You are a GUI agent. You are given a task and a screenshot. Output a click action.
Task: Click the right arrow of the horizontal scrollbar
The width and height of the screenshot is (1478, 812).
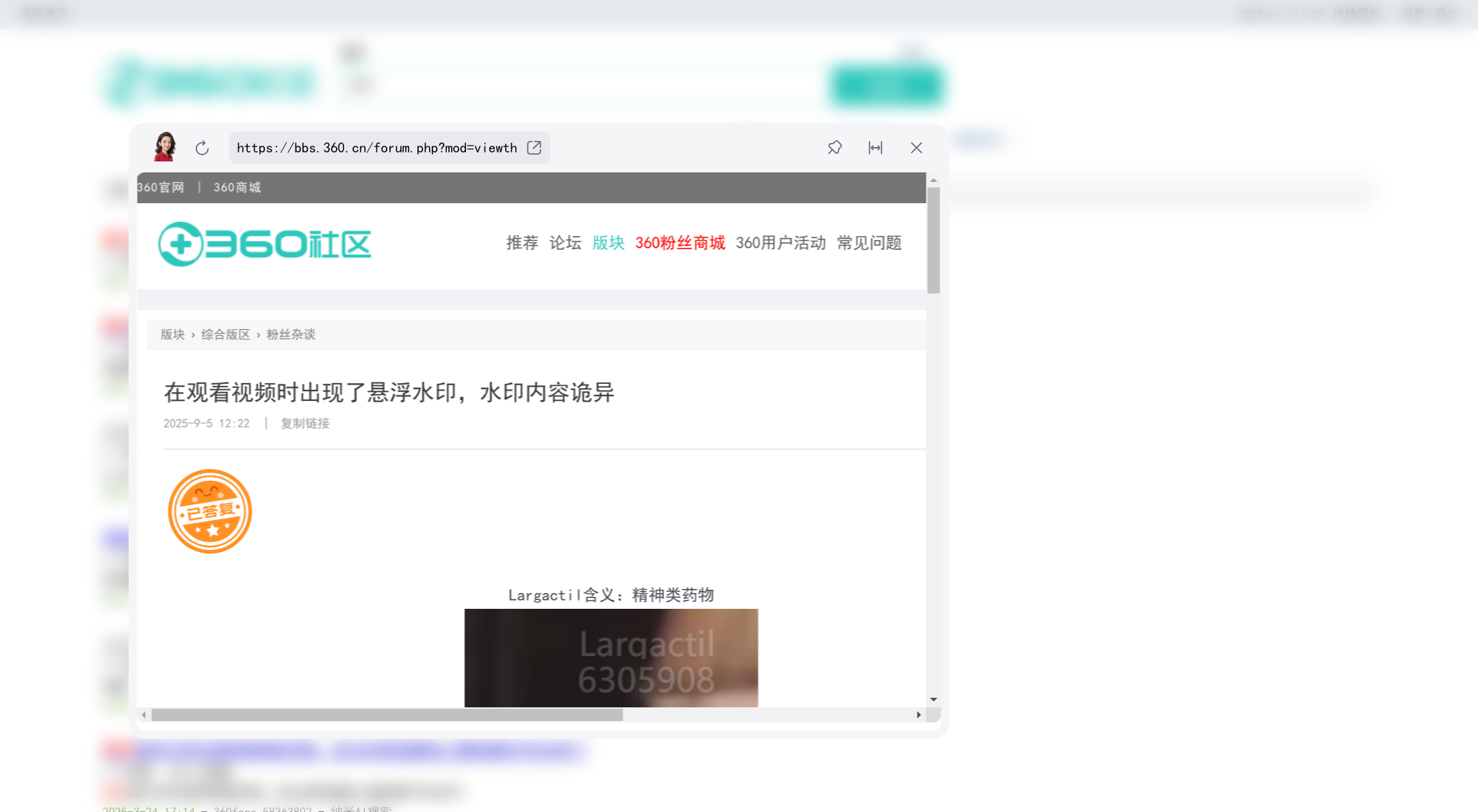(x=918, y=716)
